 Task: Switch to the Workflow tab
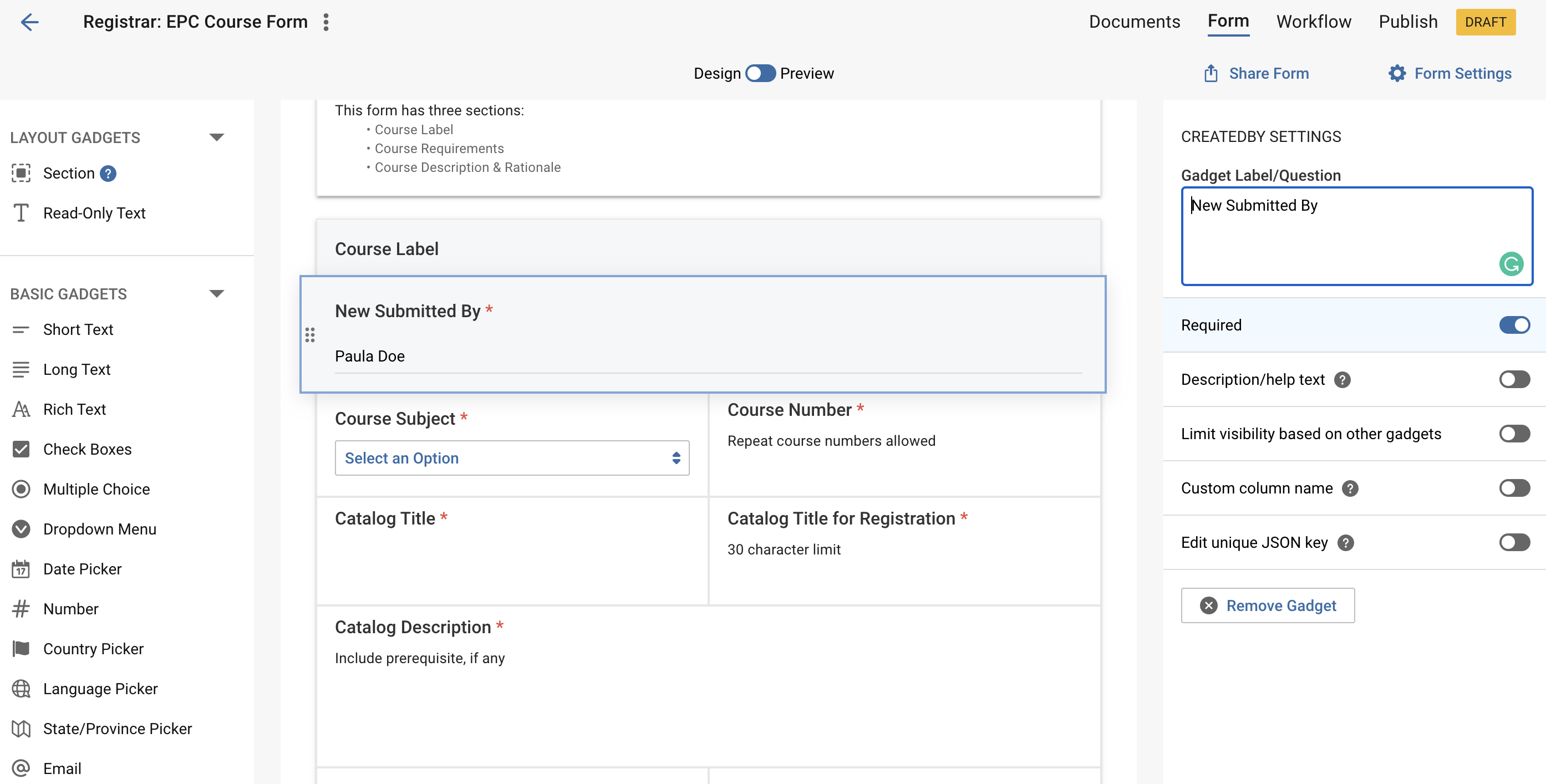[1313, 22]
